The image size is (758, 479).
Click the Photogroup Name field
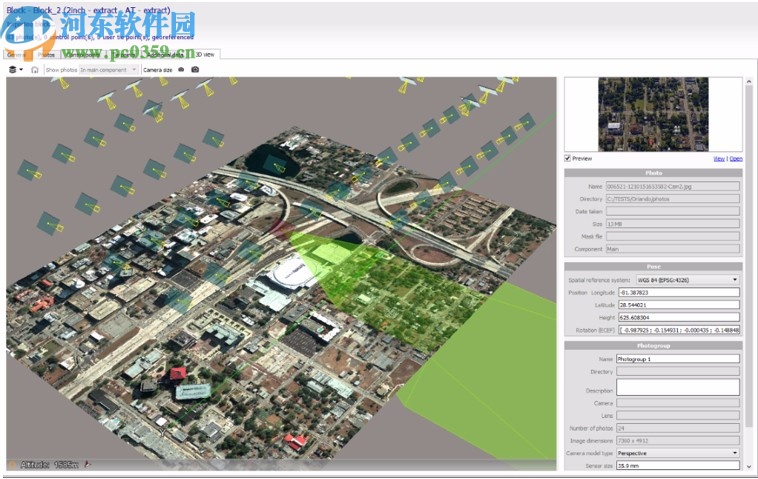point(677,358)
